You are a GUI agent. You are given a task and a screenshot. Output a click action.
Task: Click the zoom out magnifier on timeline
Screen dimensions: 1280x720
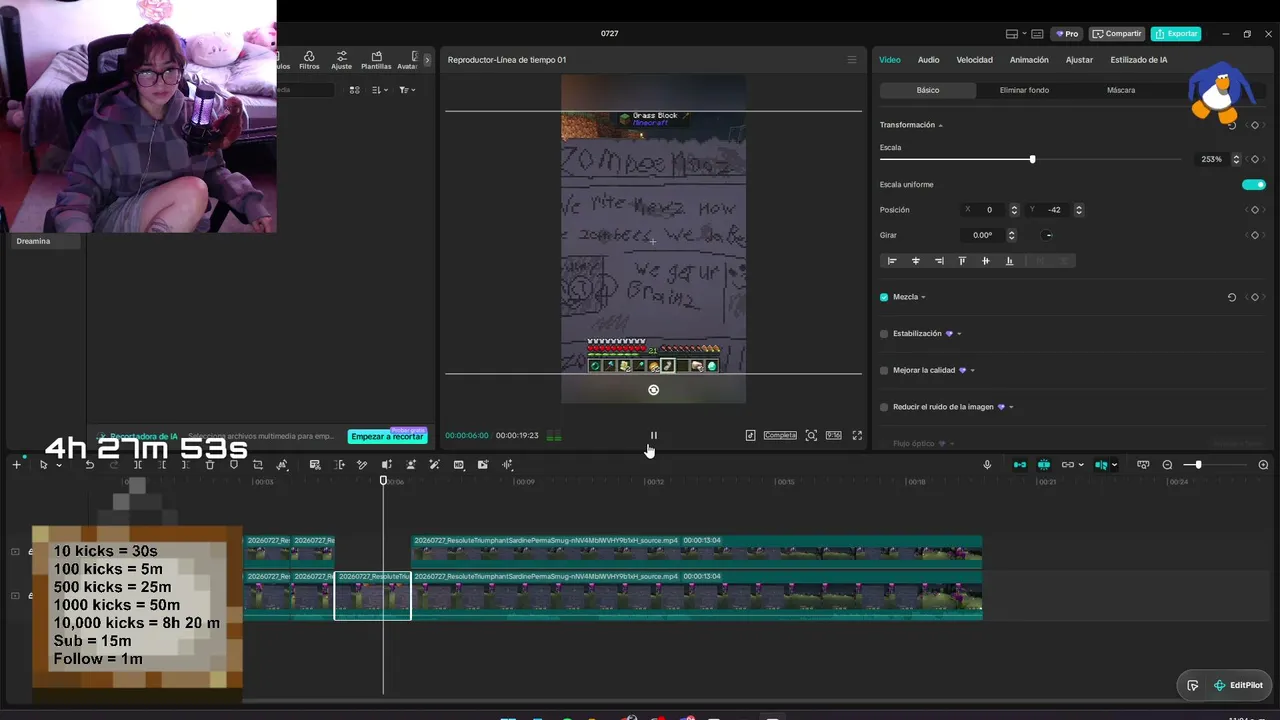click(1168, 465)
